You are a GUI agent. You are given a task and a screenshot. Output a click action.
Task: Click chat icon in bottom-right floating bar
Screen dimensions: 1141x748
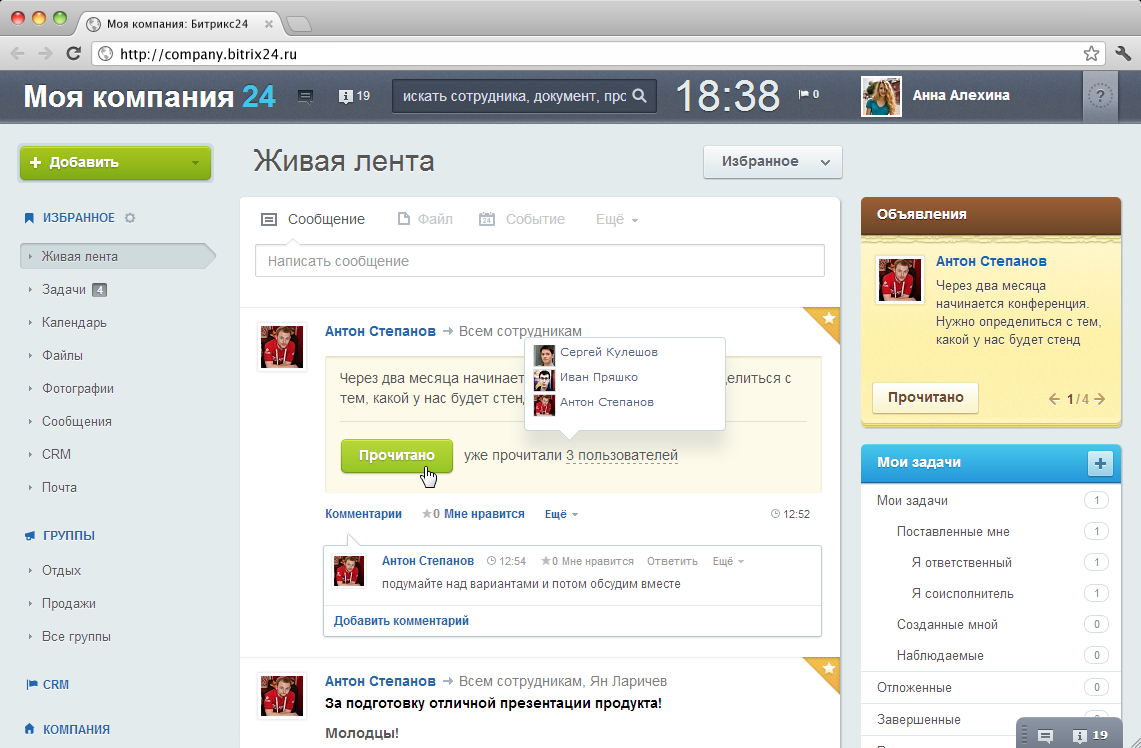click(1045, 736)
